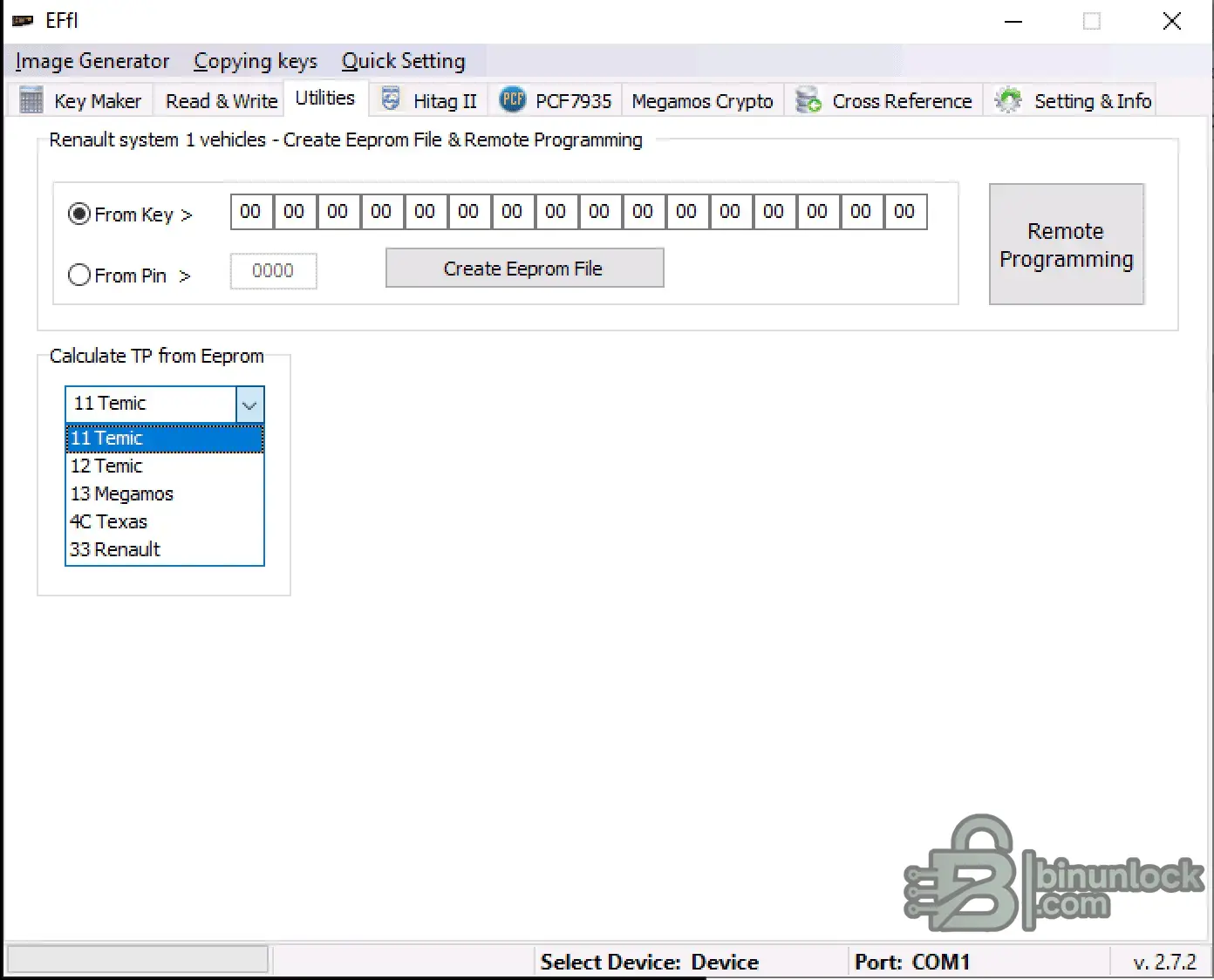The width and height of the screenshot is (1214, 980).
Task: Choose 11 Temic in the dropdown list
Action: (165, 439)
